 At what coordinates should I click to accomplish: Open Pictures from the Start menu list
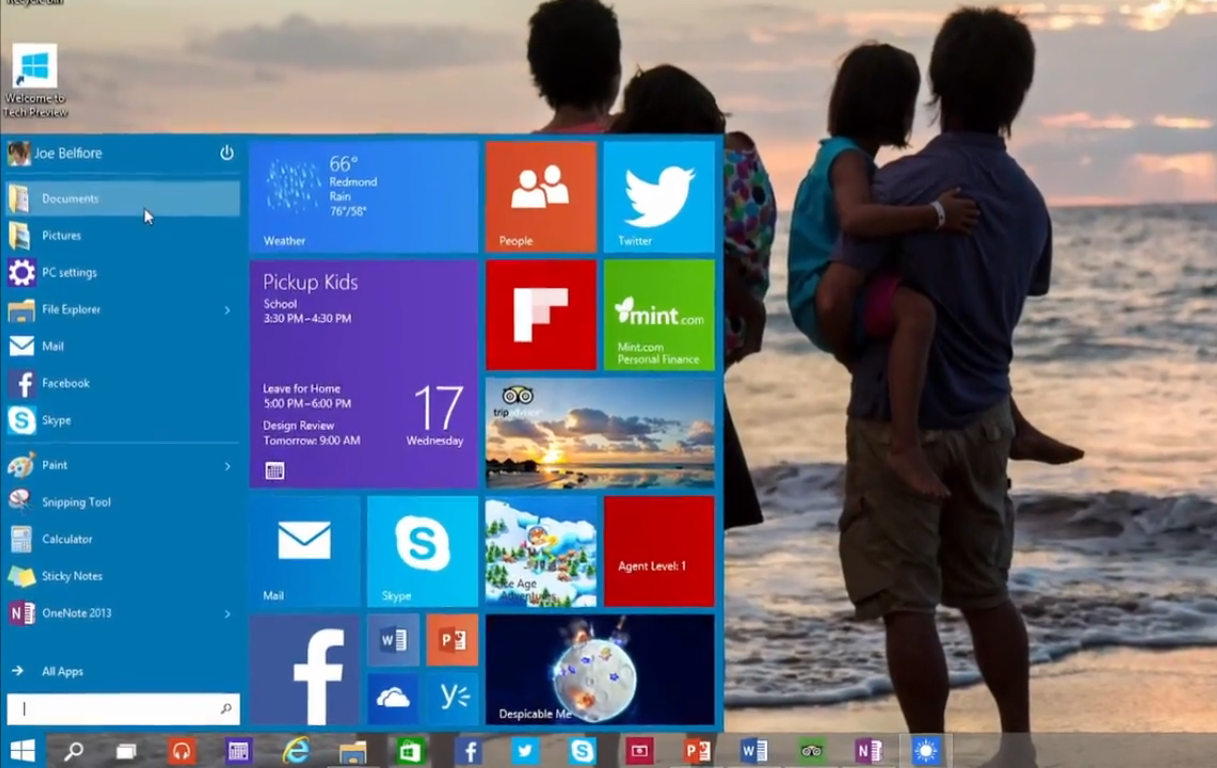point(122,235)
